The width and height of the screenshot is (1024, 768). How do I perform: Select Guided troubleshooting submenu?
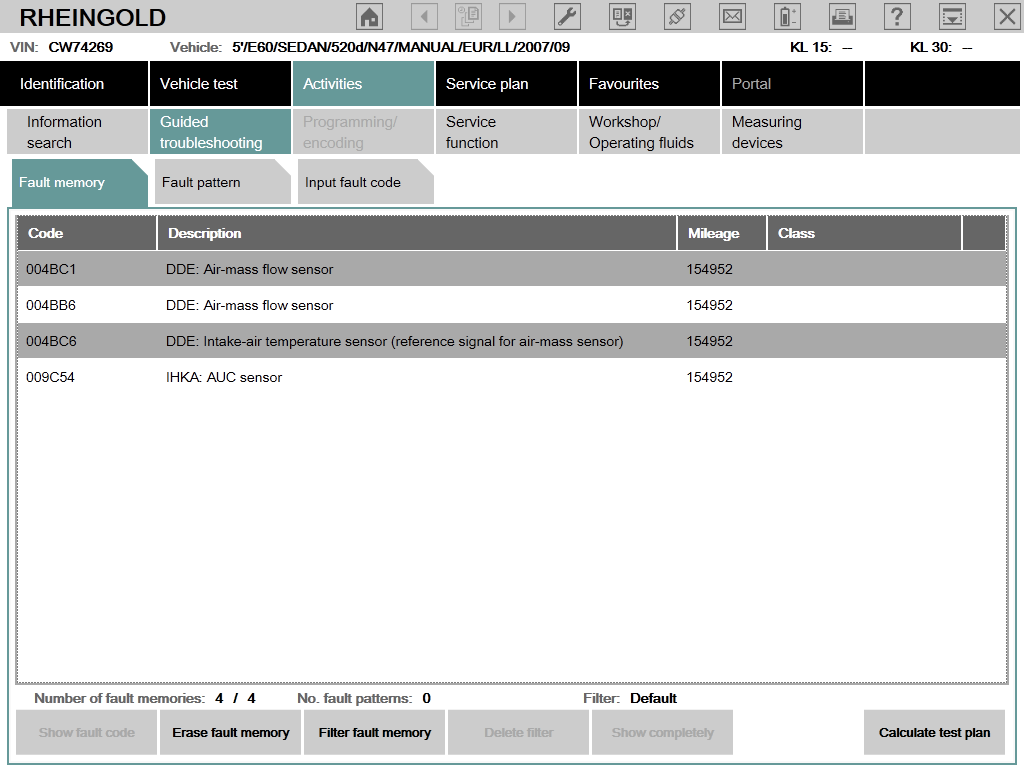220,132
